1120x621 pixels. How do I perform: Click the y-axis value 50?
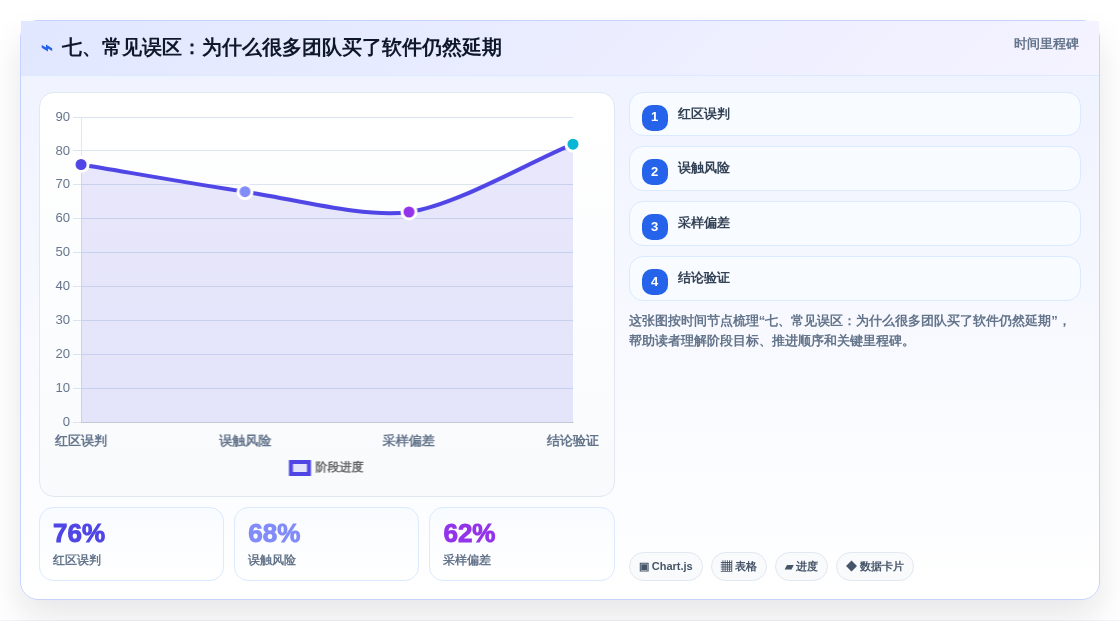point(63,252)
